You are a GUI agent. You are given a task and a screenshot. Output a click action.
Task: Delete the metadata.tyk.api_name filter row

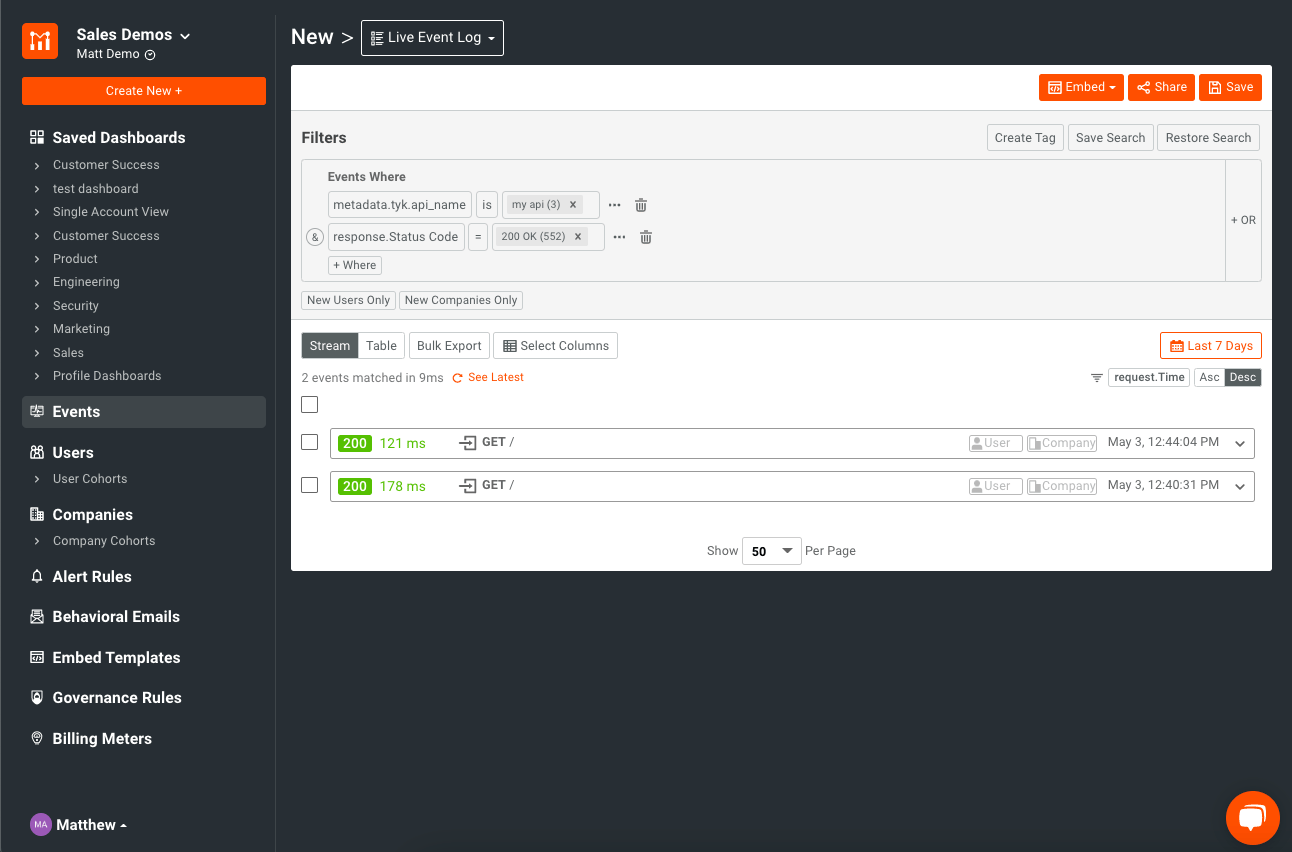click(x=641, y=205)
